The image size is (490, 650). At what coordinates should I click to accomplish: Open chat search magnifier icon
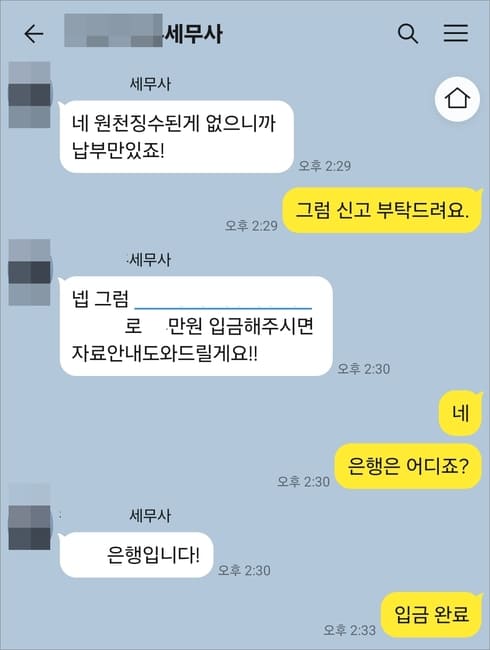(408, 34)
